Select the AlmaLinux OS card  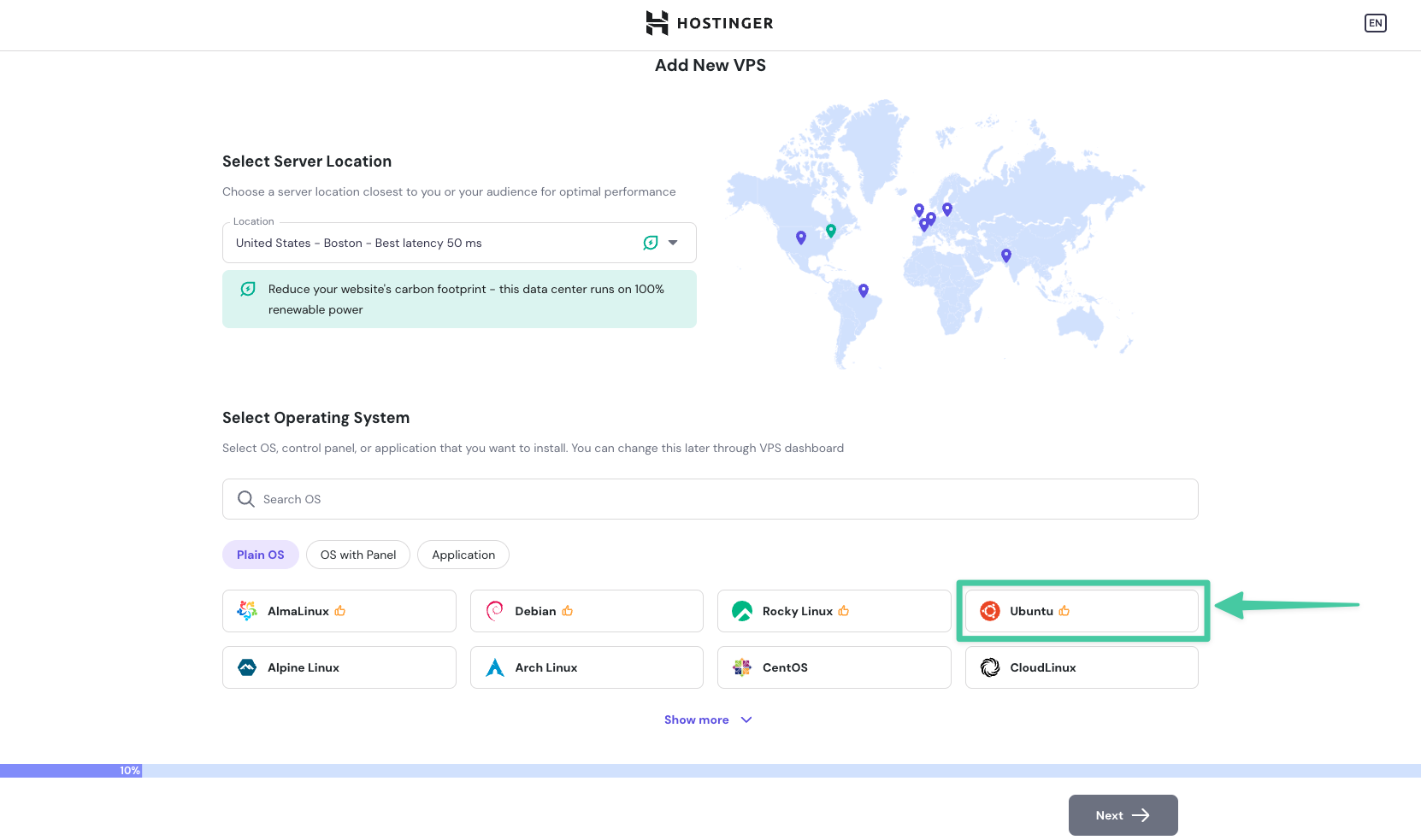[x=339, y=611]
